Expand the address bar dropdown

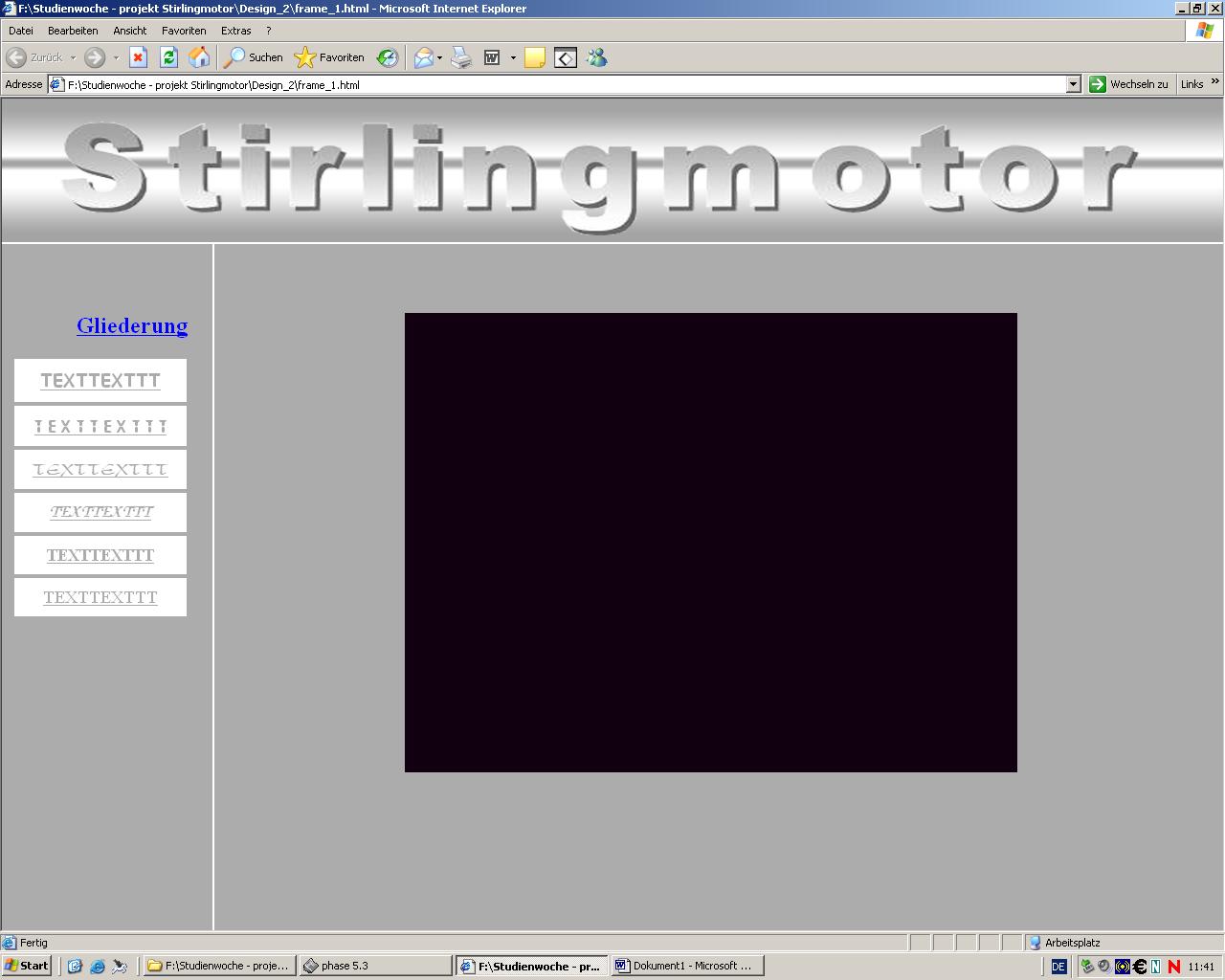1073,84
